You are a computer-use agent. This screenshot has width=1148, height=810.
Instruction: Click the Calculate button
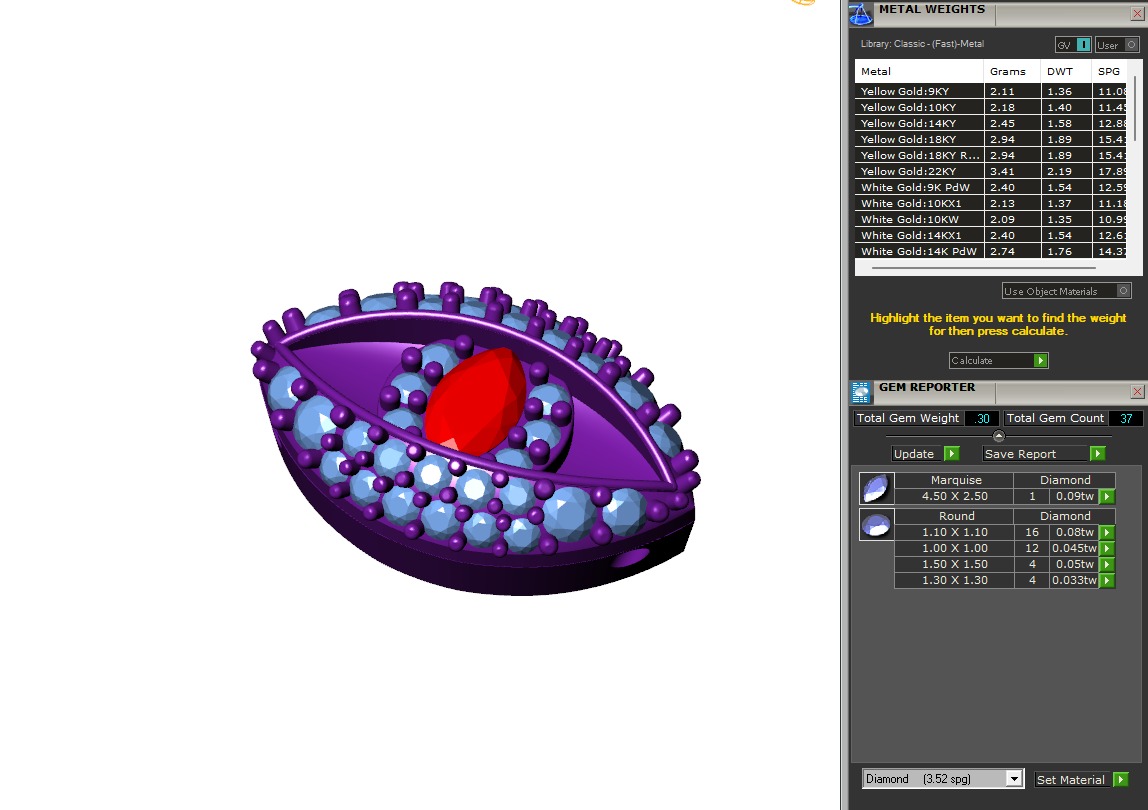(x=999, y=360)
